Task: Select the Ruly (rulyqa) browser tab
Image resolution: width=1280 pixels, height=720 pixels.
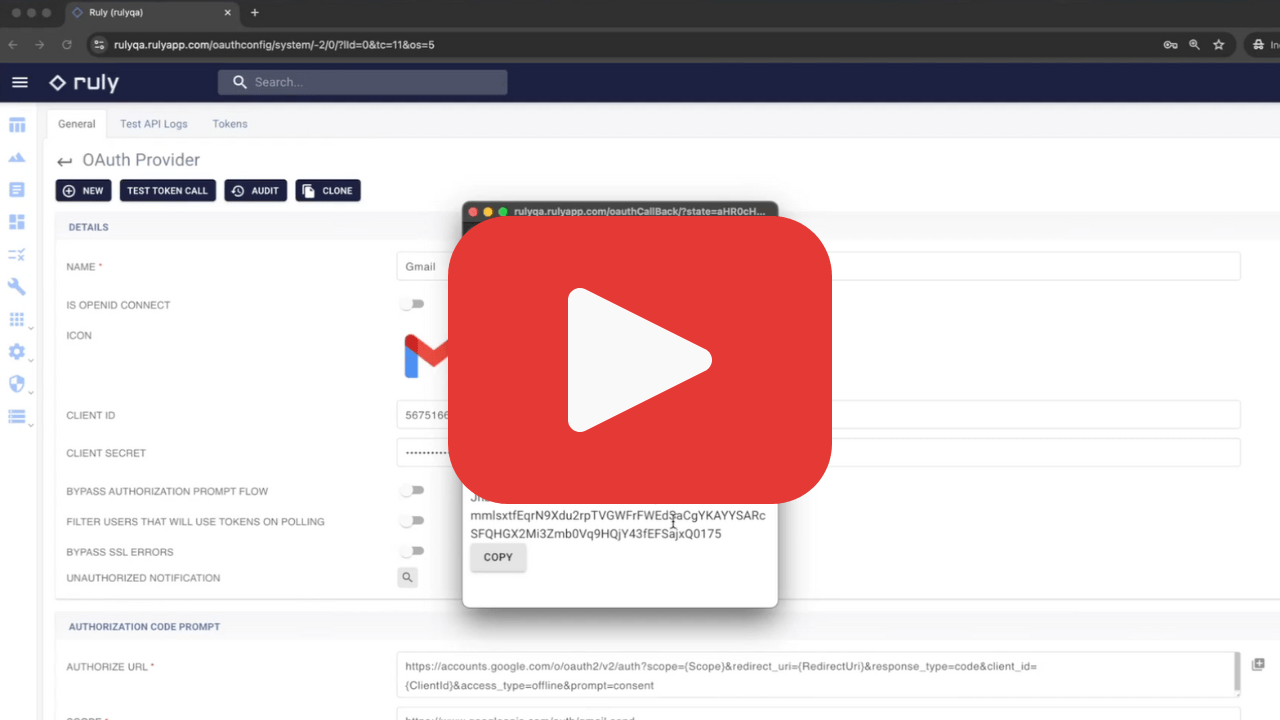Action: pyautogui.click(x=151, y=13)
